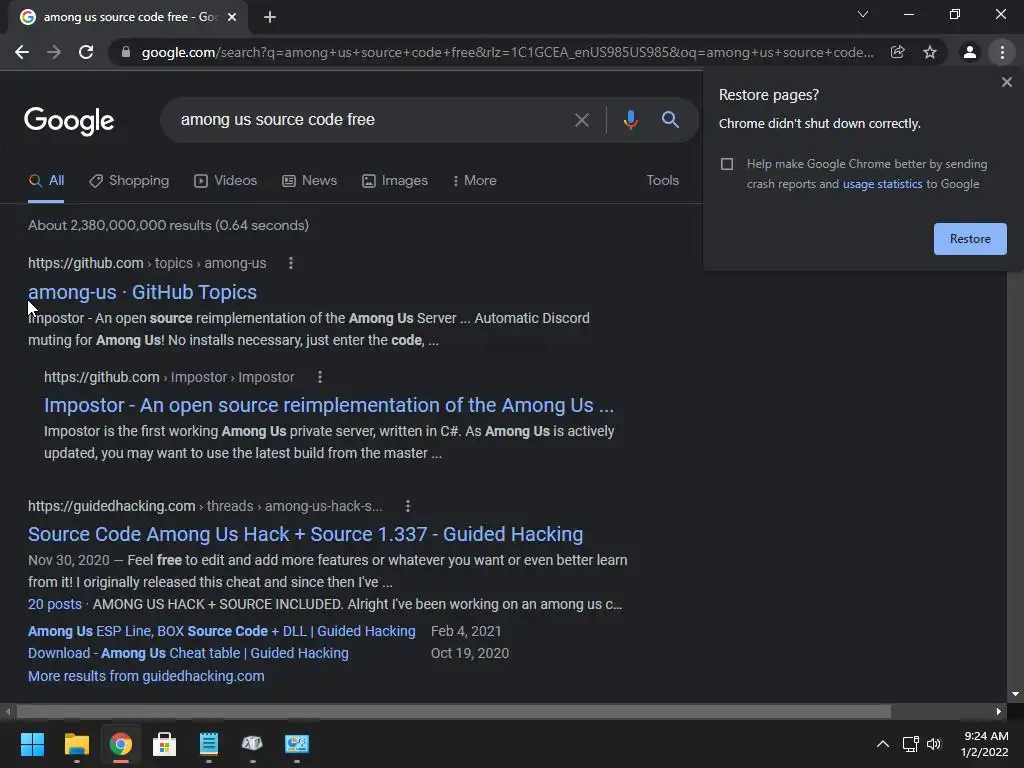Switch to the News results tab

click(x=310, y=181)
